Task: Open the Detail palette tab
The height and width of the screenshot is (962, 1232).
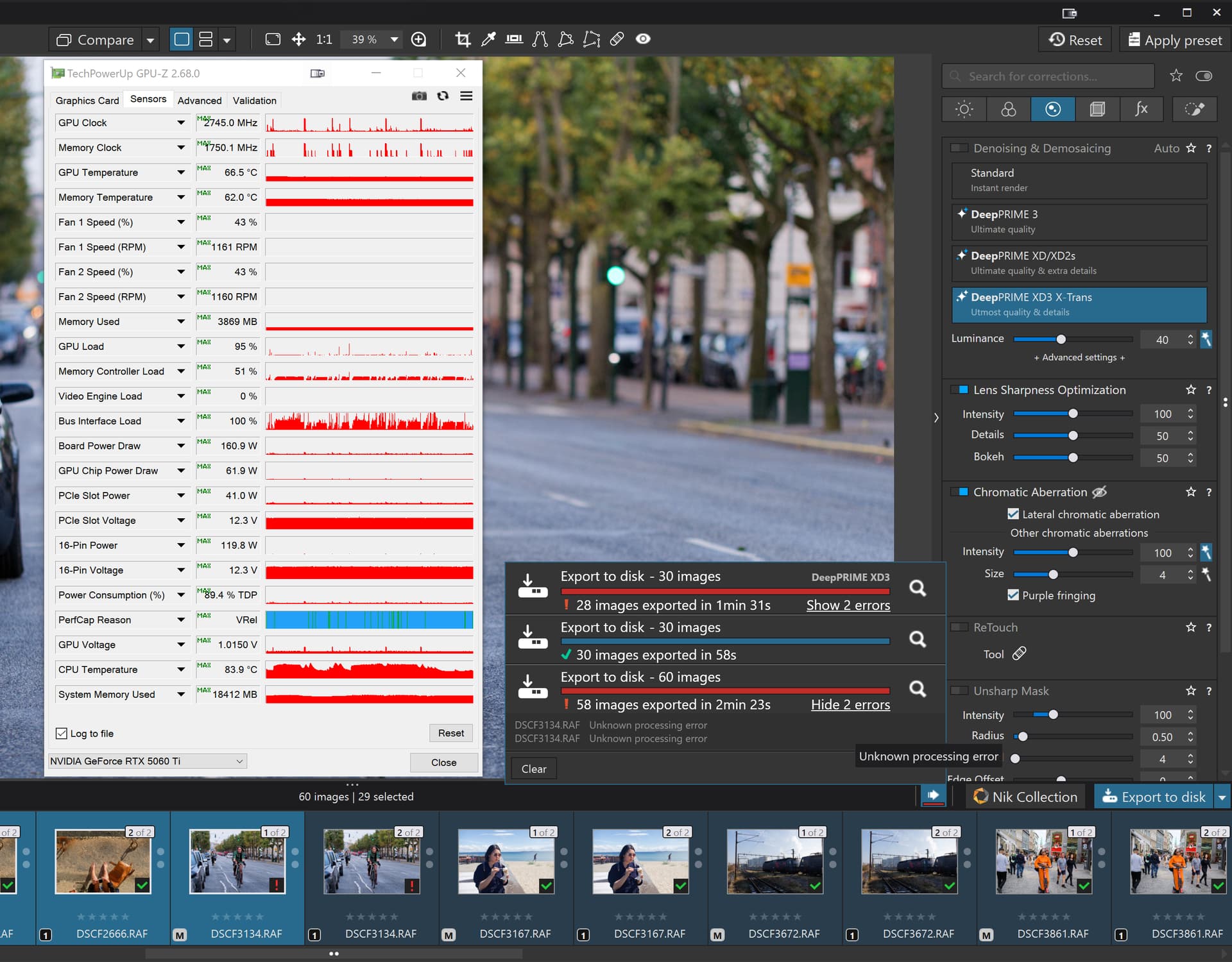Action: tap(1052, 109)
